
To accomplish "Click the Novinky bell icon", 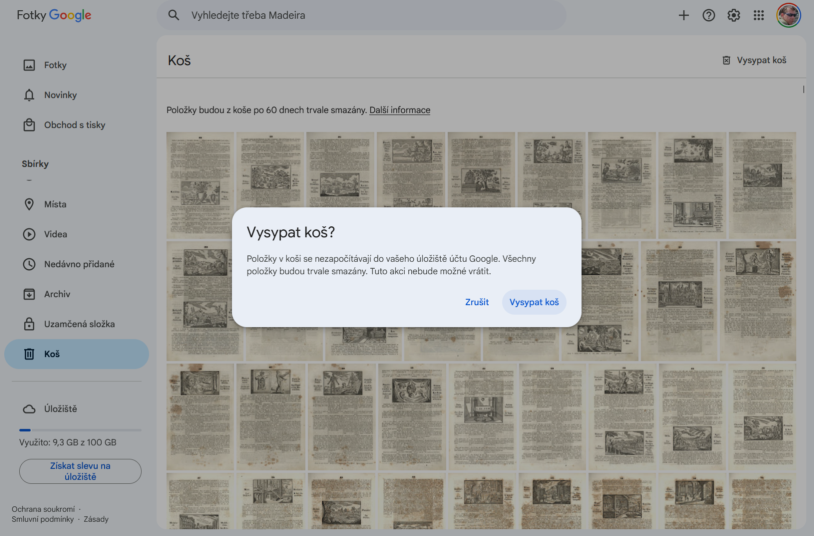I will (29, 95).
